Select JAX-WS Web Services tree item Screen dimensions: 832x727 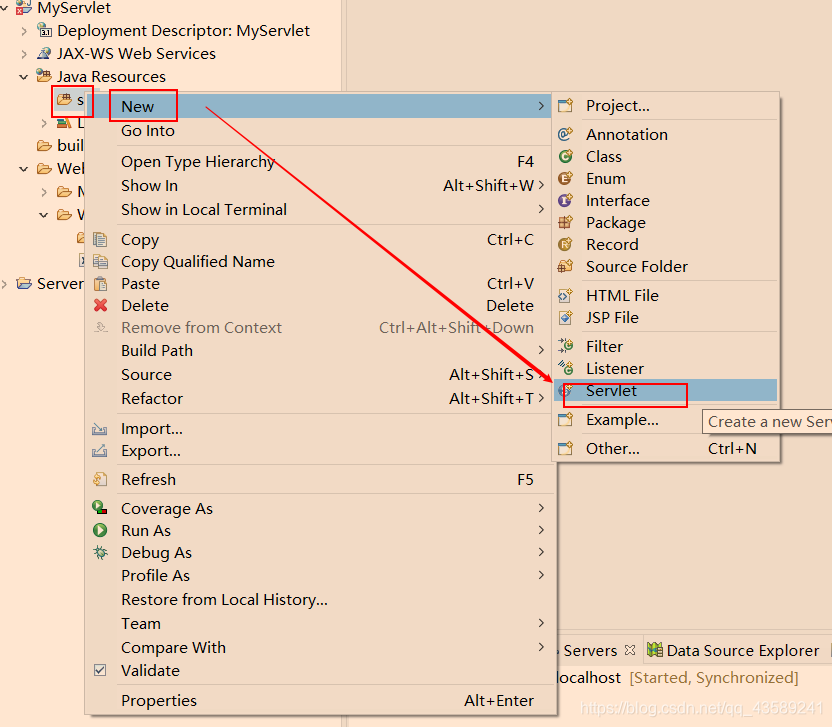(x=136, y=54)
